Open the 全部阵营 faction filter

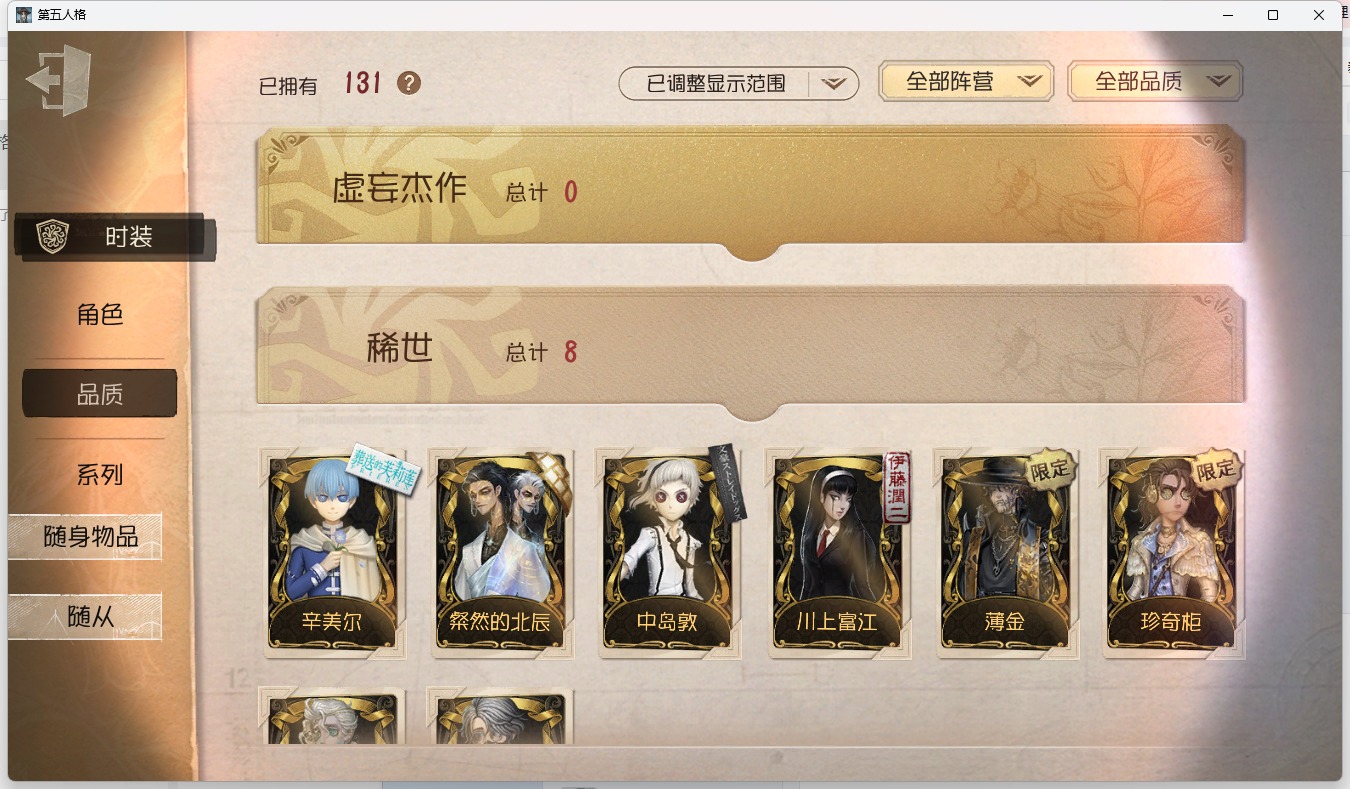coord(966,82)
